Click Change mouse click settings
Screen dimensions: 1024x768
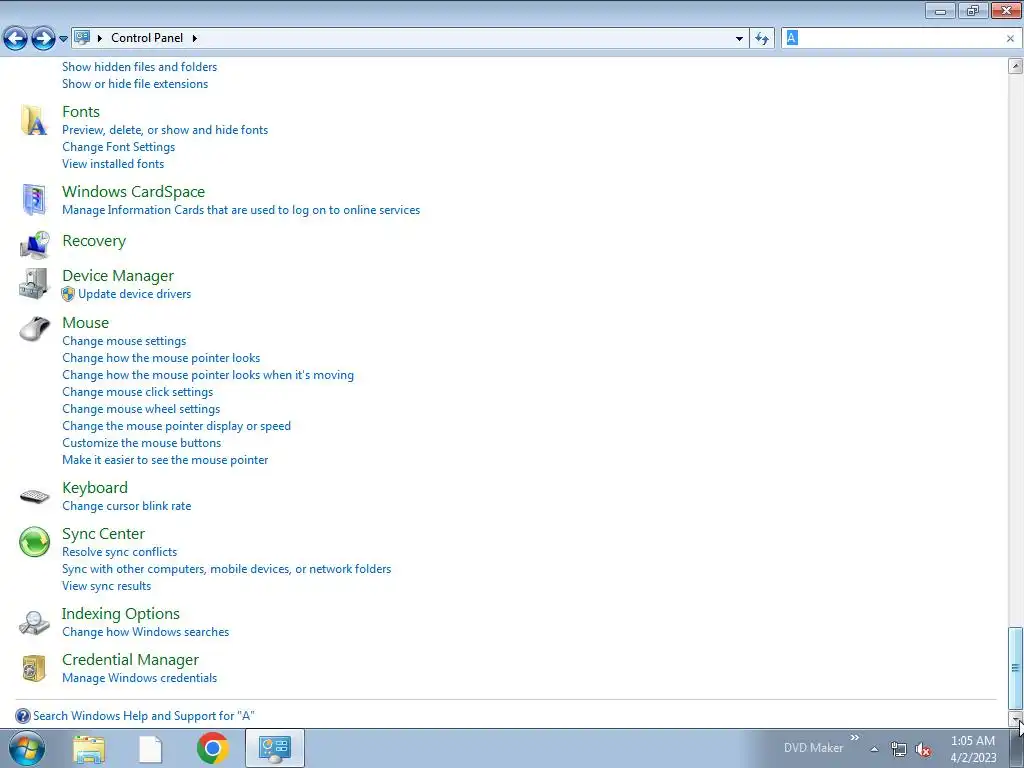click(x=138, y=392)
